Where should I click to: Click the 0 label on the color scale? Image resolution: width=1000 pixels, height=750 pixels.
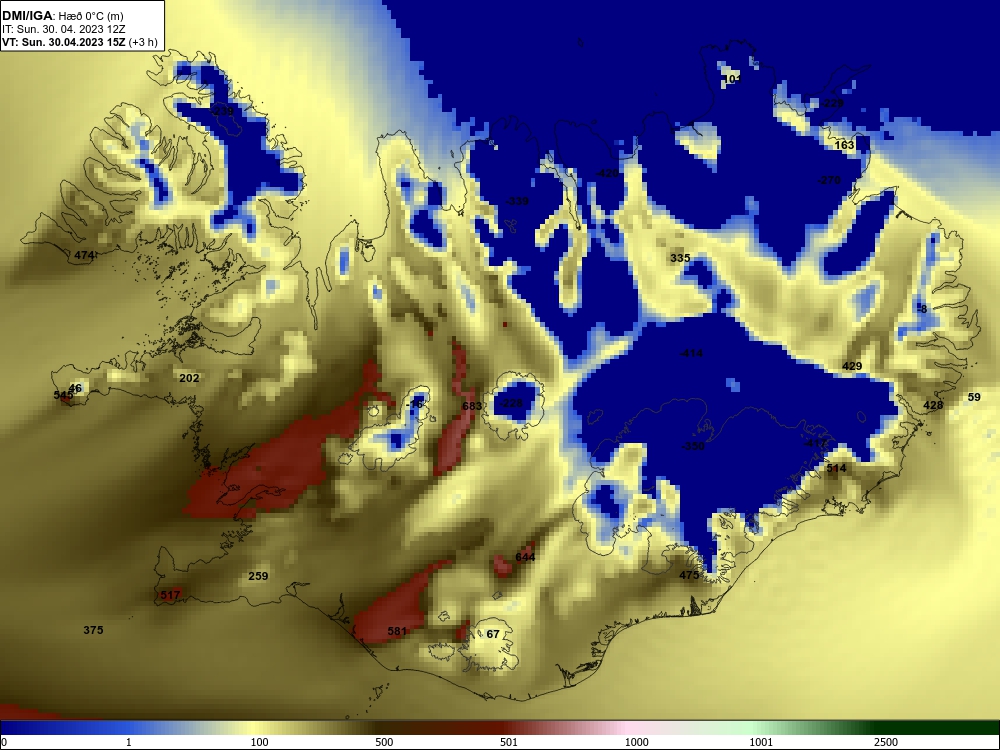click(x=4, y=742)
